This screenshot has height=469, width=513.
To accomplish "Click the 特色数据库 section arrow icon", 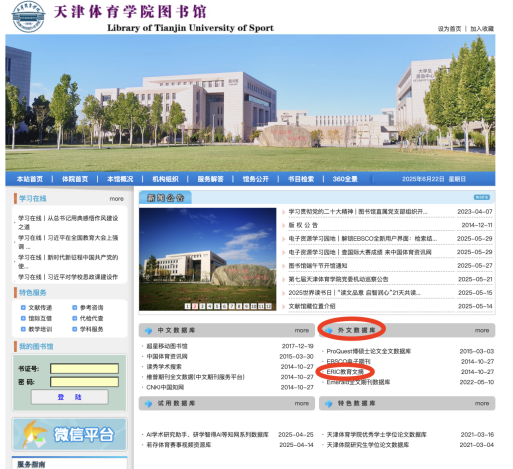I will pyautogui.click(x=329, y=404).
